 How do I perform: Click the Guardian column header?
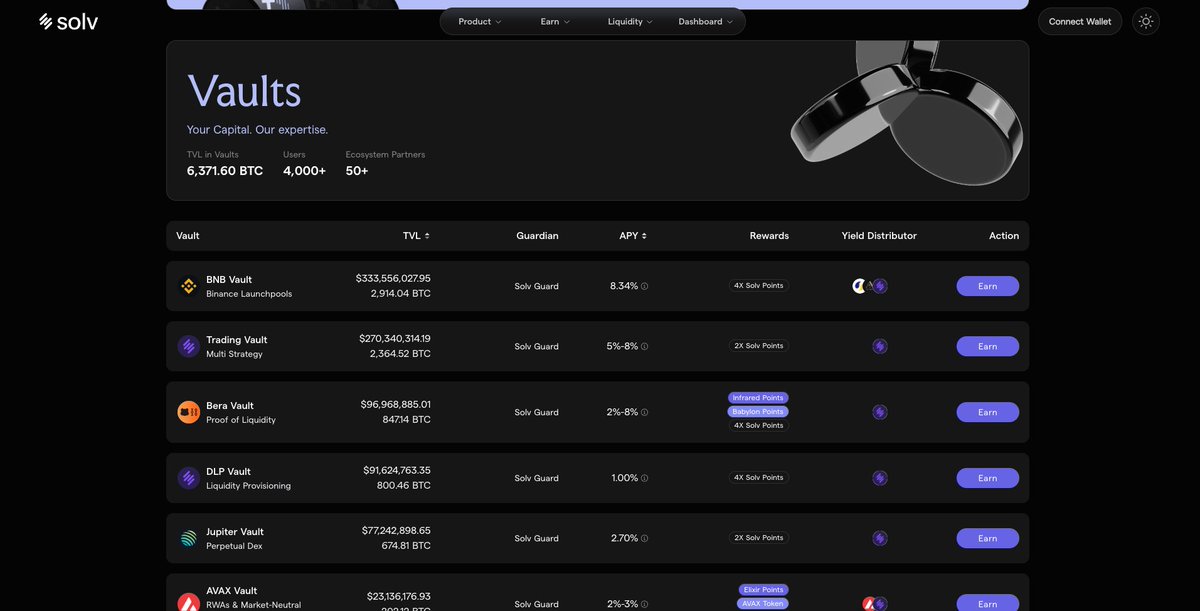537,236
